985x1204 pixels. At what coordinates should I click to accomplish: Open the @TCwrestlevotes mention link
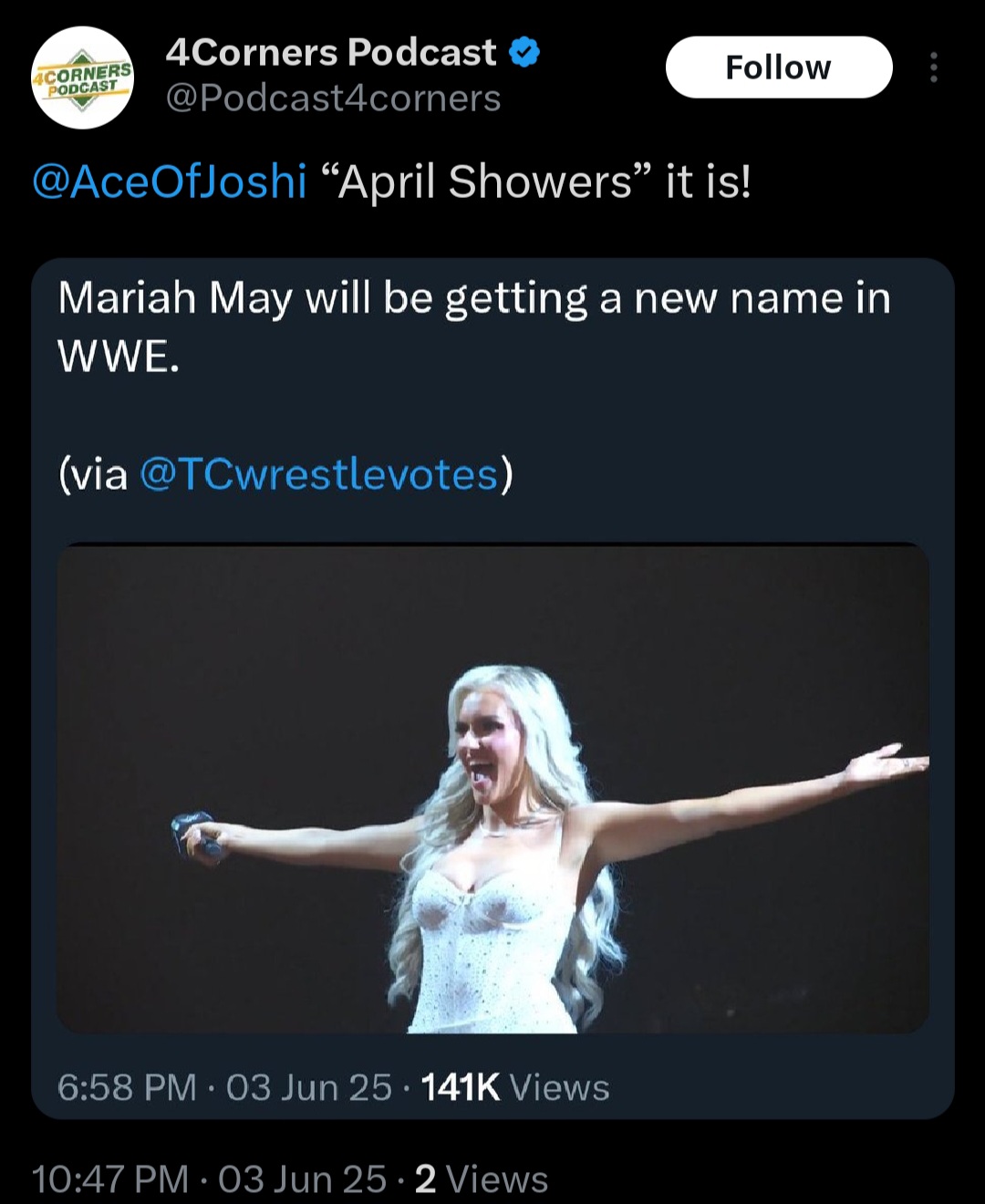pos(319,474)
